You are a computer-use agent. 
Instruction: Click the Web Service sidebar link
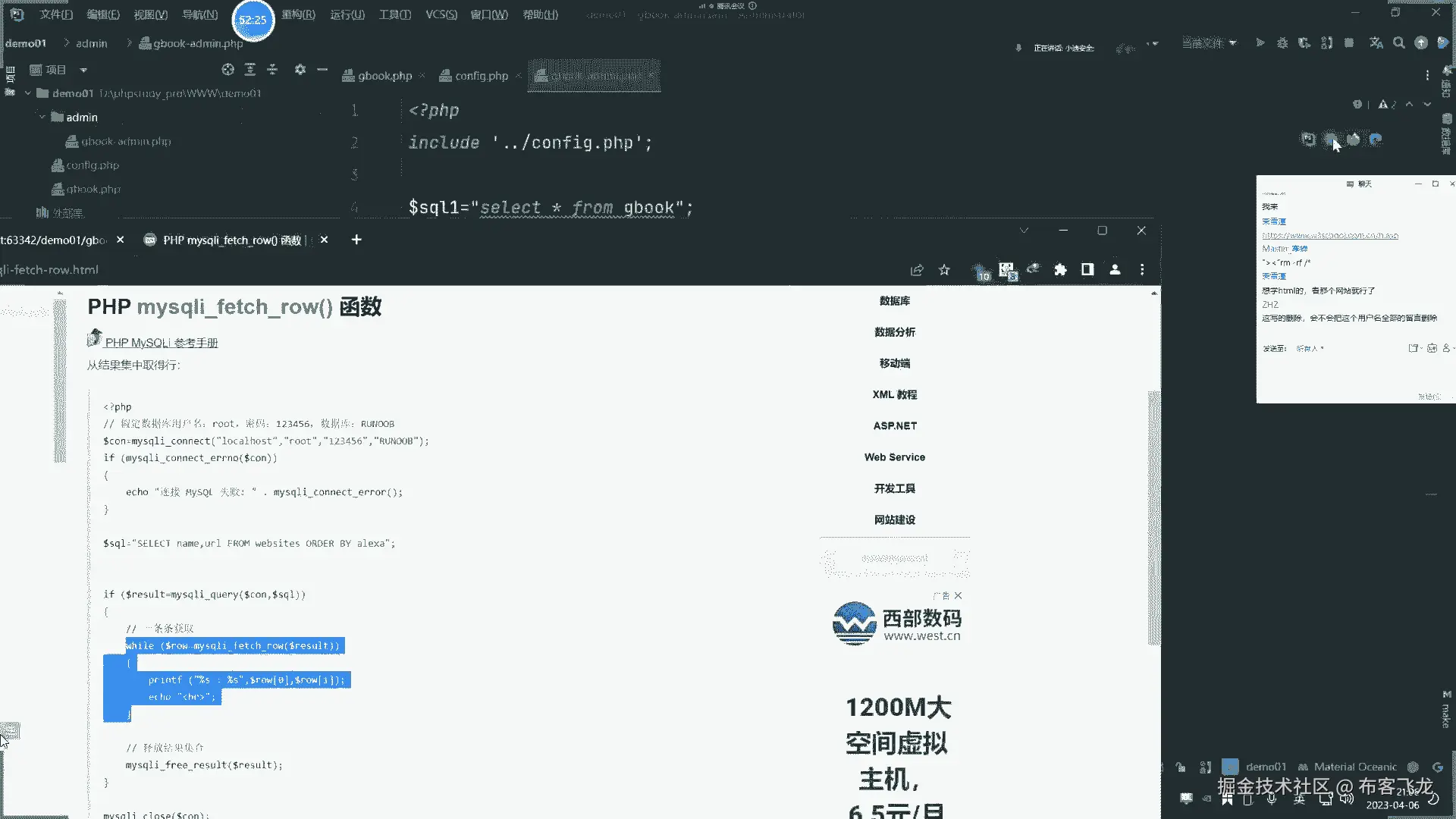895,457
